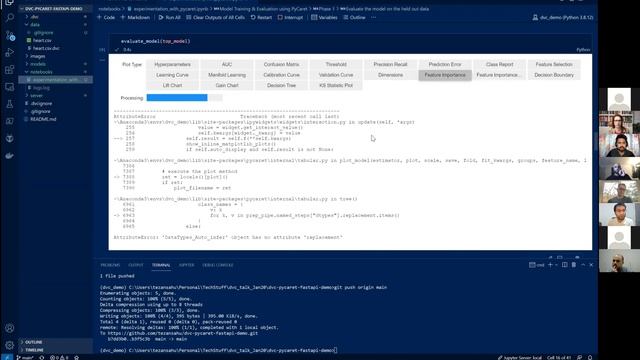Switch to the PROBLEMS tab
The height and width of the screenshot is (360, 640).
110,265
